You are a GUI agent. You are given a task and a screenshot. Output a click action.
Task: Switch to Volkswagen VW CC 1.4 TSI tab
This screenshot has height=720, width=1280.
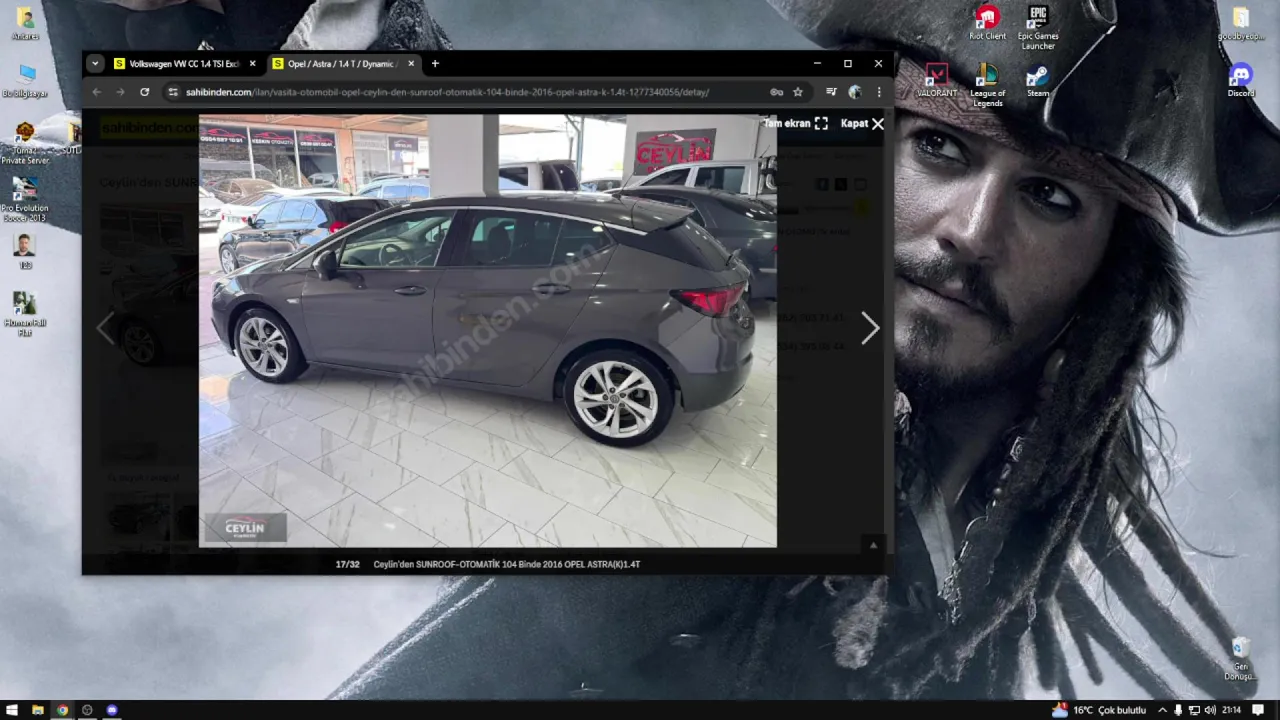[x=184, y=64]
